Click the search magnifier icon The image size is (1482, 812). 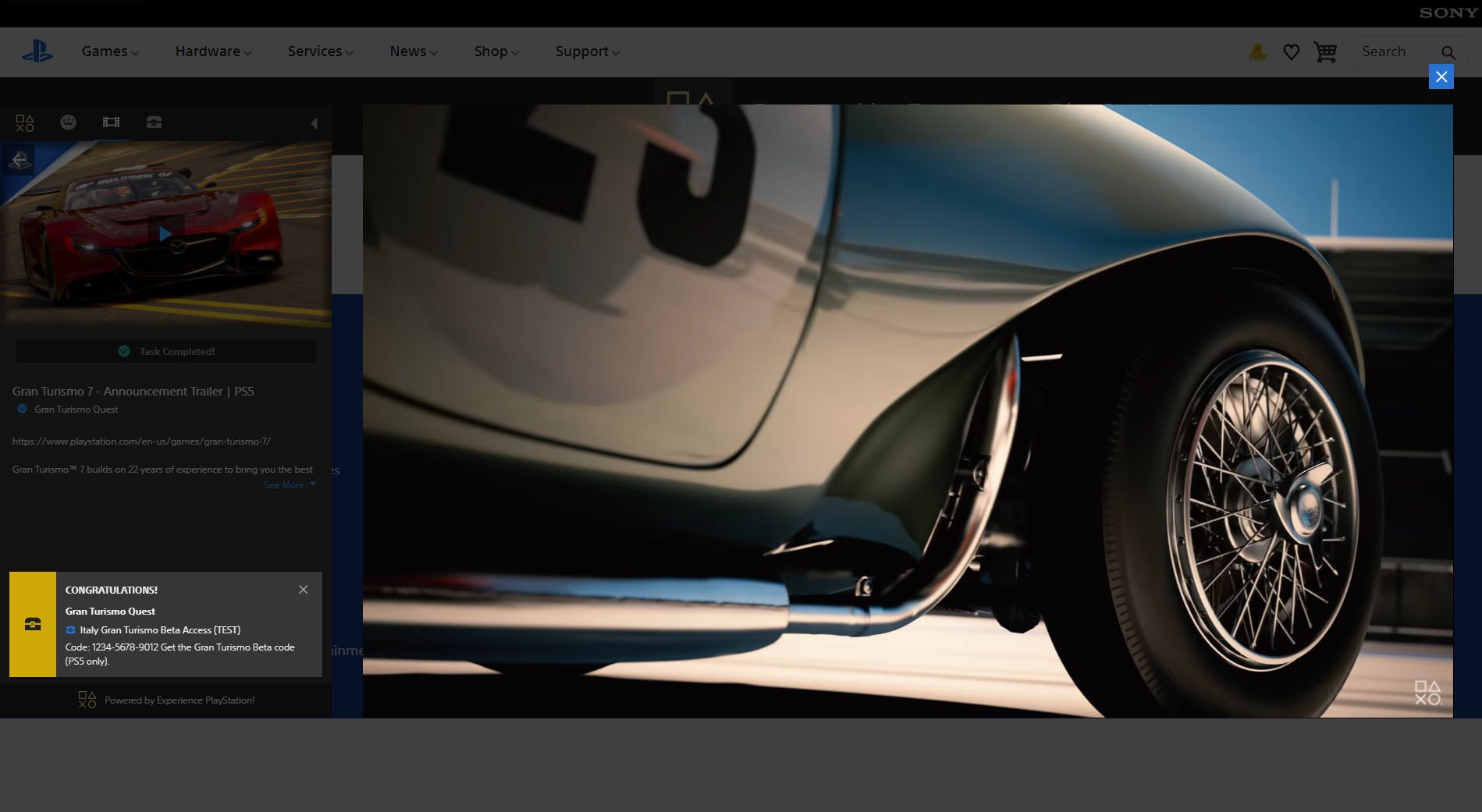[1448, 52]
